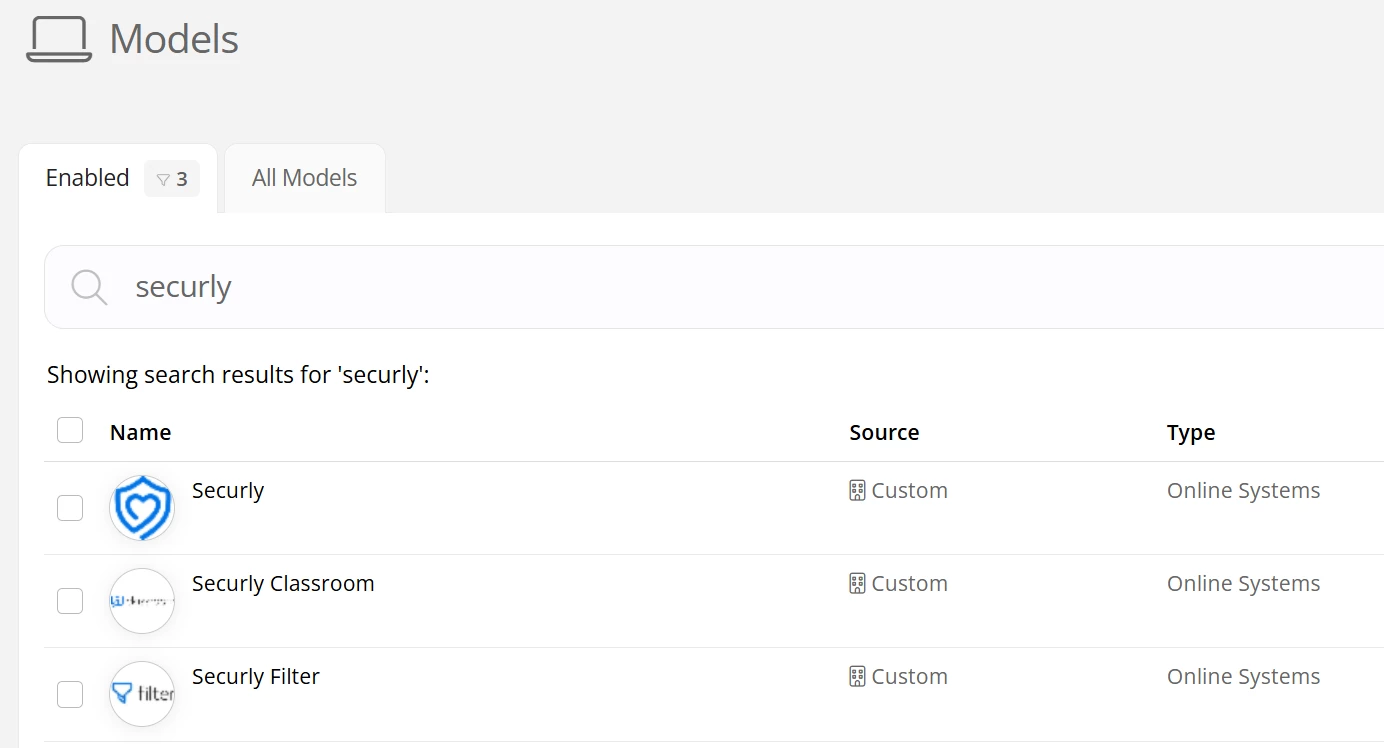The height and width of the screenshot is (748, 1384).
Task: Toggle the select-all checkbox in header
Action: [70, 430]
